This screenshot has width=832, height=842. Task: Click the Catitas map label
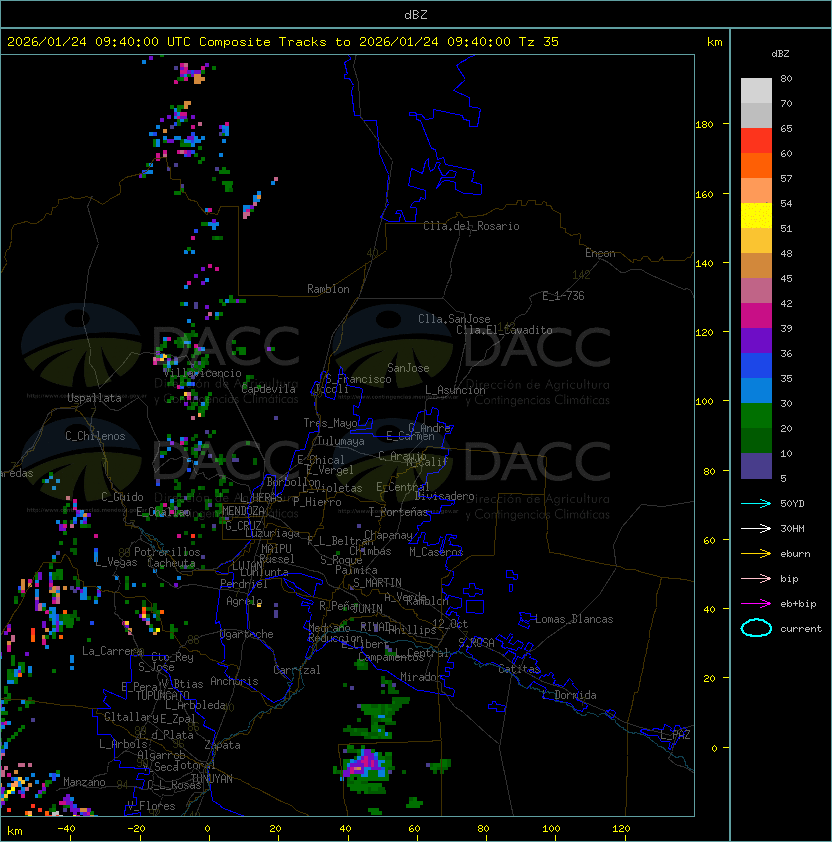click(x=519, y=669)
